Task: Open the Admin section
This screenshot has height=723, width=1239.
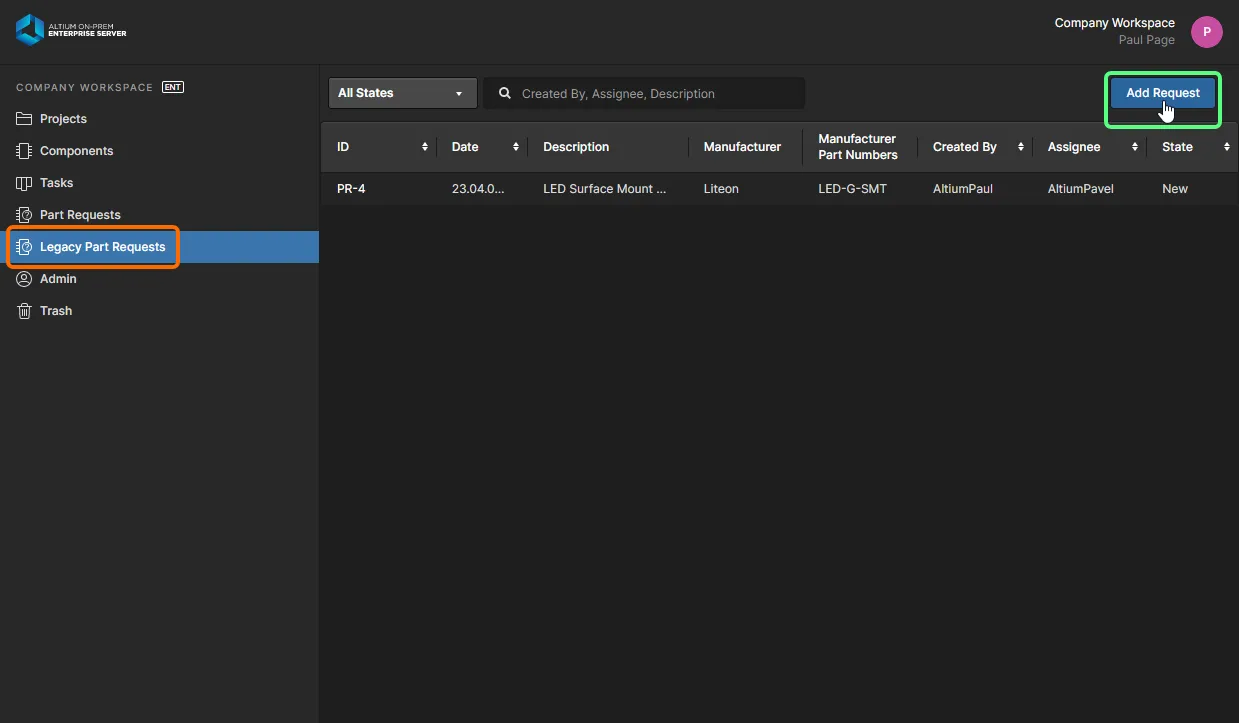Action: coord(58,279)
